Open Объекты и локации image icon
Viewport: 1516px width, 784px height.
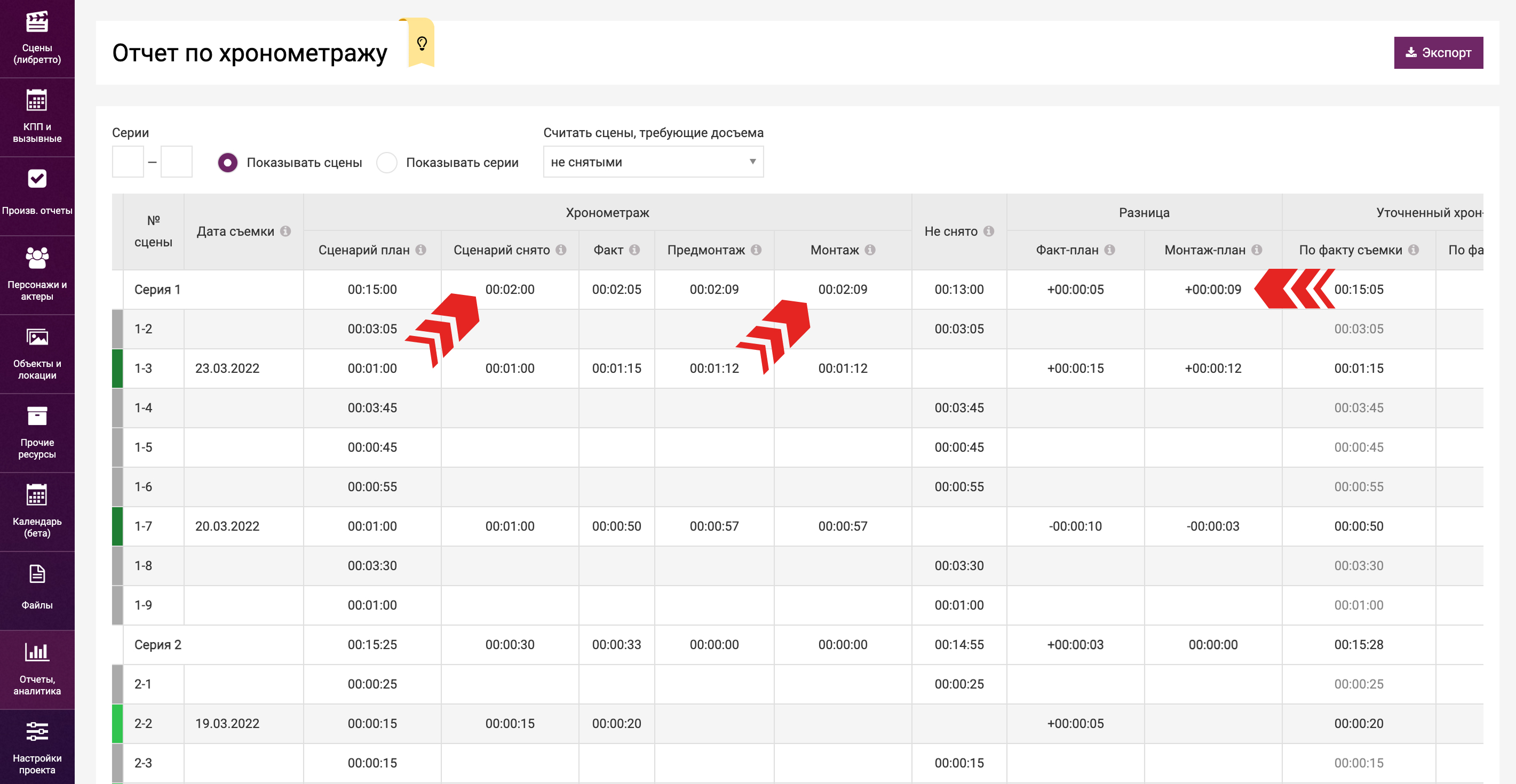[x=37, y=337]
